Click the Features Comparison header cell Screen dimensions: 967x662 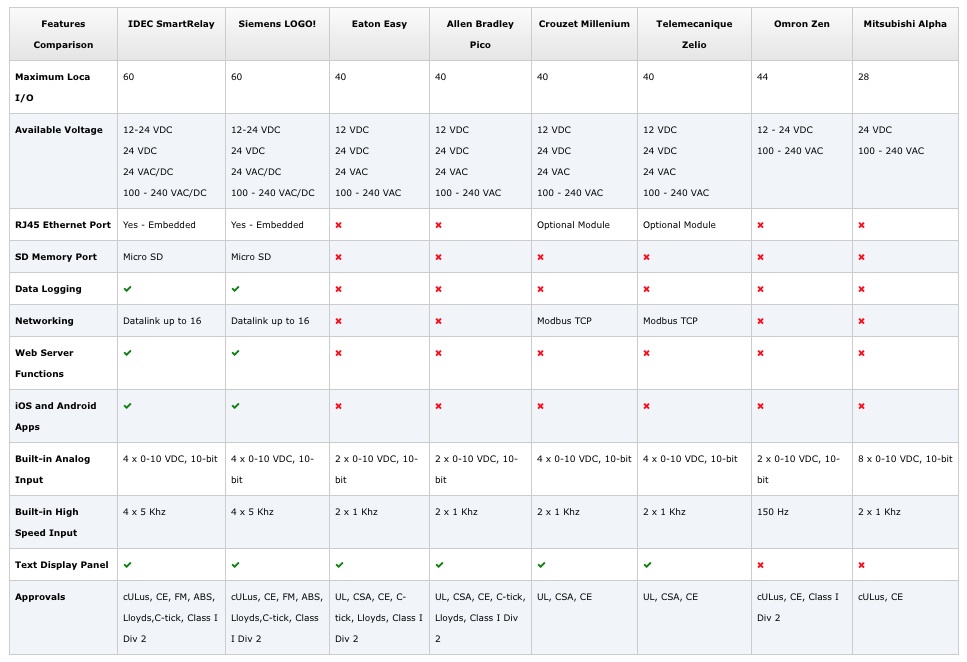pyautogui.click(x=64, y=34)
